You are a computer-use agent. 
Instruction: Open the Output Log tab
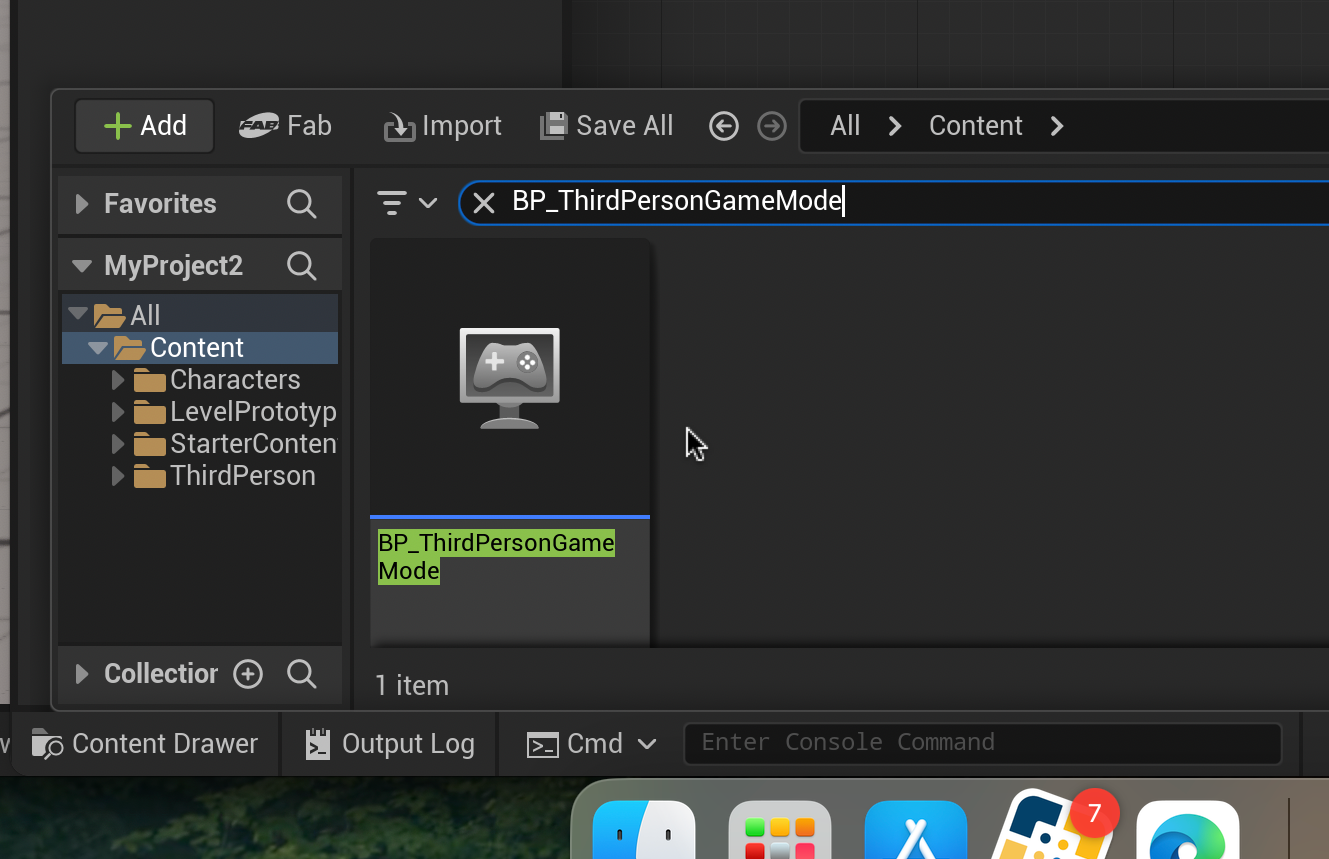[x=390, y=744]
